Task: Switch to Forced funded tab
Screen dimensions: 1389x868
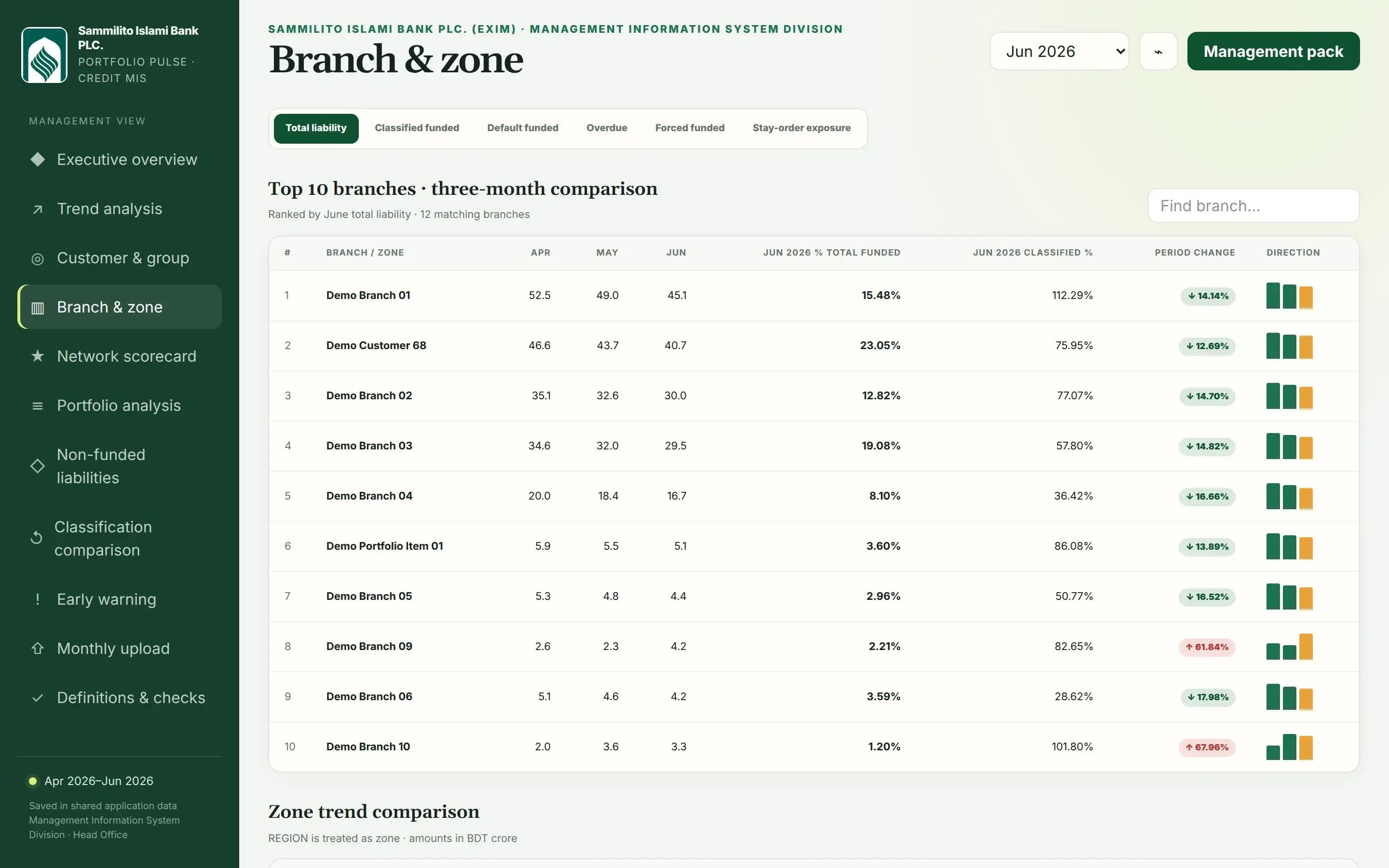Action: (689, 128)
